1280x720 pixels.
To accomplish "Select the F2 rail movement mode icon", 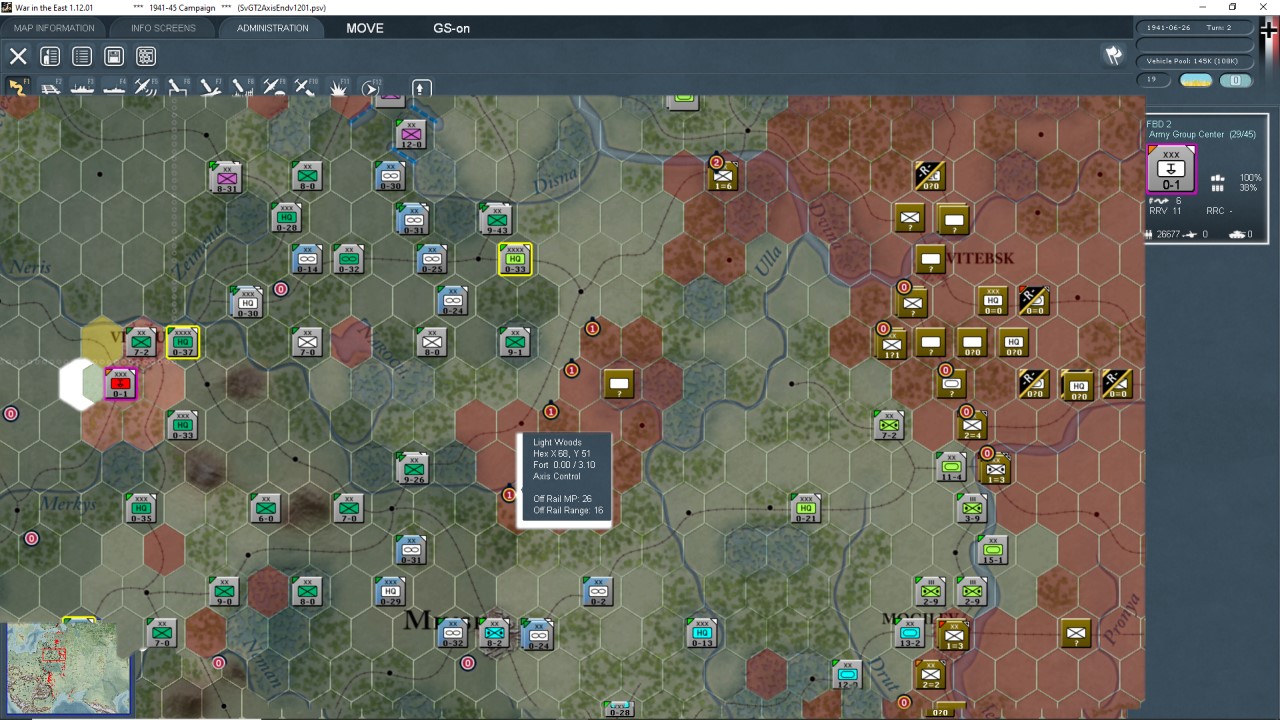I will [50, 88].
